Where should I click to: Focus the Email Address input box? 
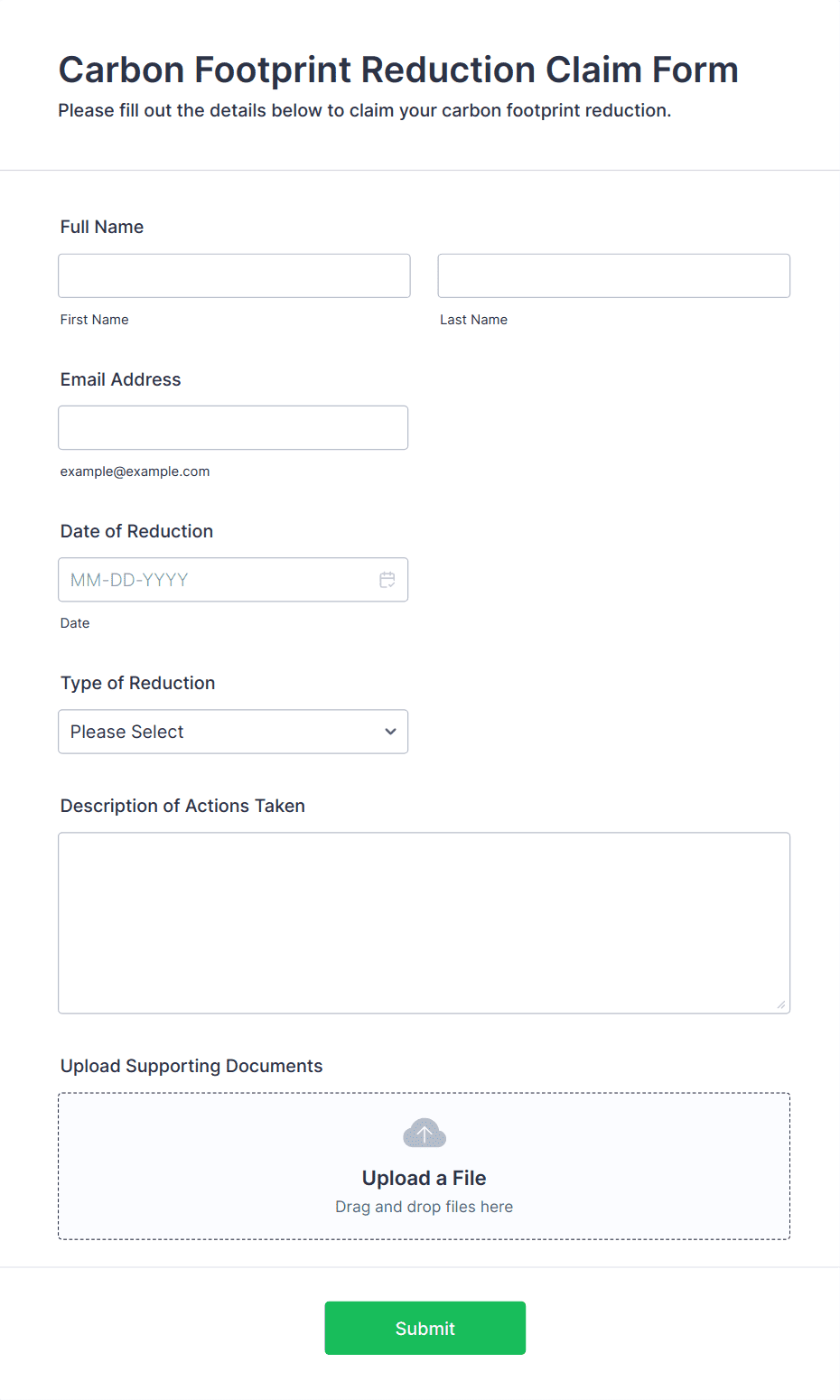[233, 427]
